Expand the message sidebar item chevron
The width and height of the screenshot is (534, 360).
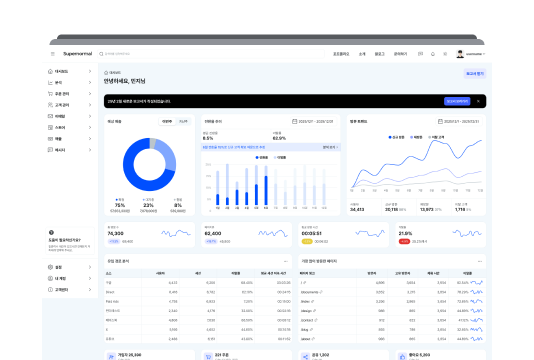[x=90, y=150]
